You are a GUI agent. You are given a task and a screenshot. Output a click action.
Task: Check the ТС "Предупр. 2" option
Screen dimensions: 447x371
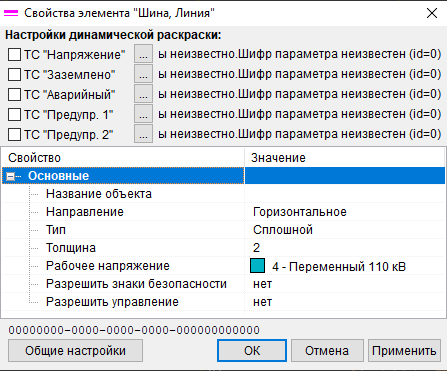pos(14,134)
